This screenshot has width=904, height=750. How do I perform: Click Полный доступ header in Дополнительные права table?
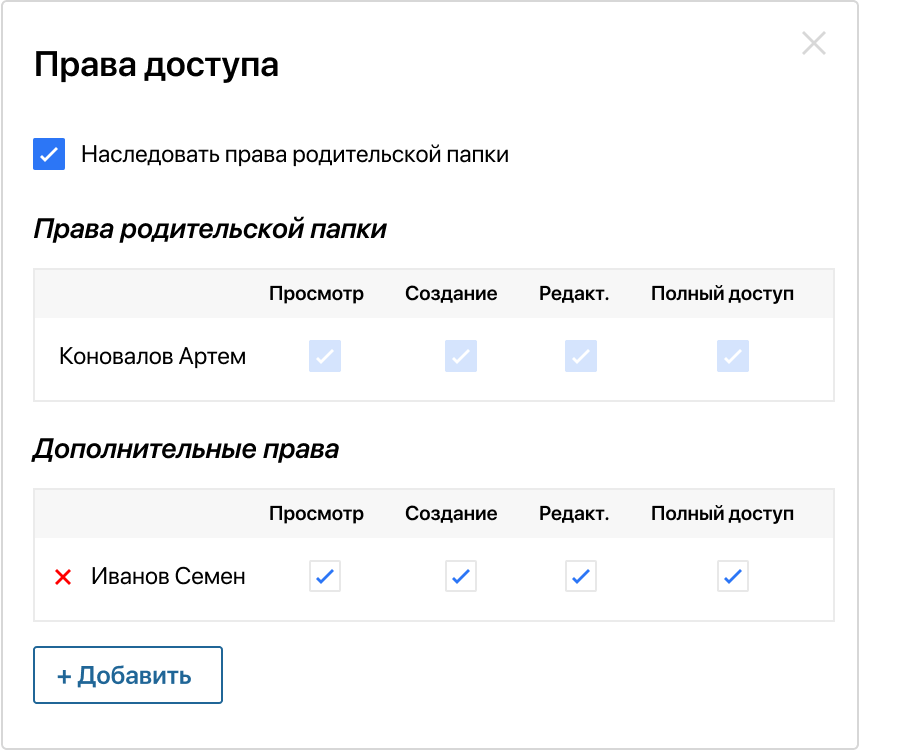tap(722, 514)
